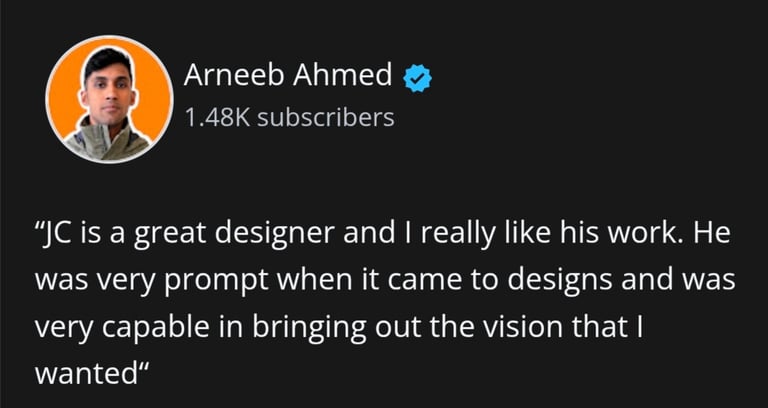The height and width of the screenshot is (408, 768).
Task: Click the word "subscribers" under the name
Action: tap(326, 118)
